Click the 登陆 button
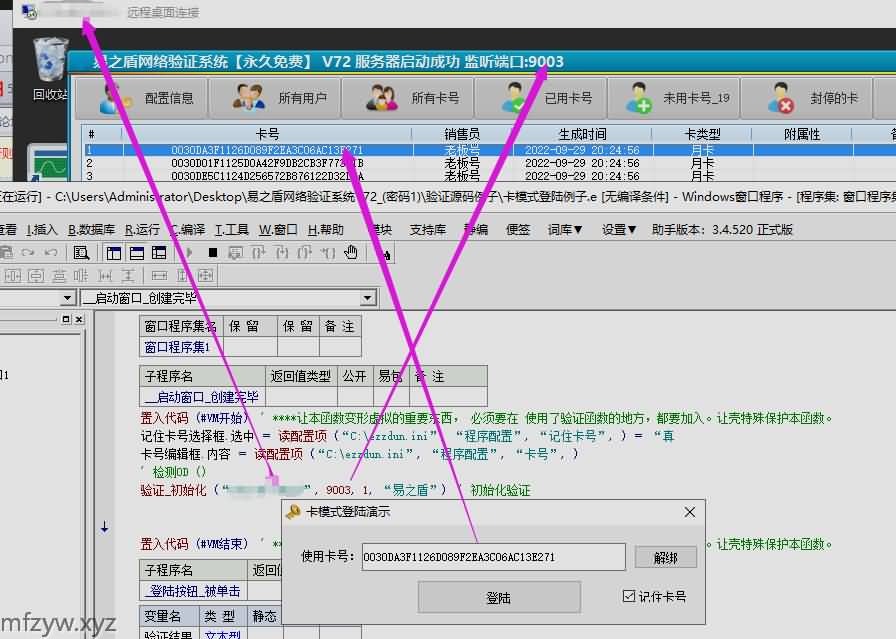The width and height of the screenshot is (896, 639). 498,597
